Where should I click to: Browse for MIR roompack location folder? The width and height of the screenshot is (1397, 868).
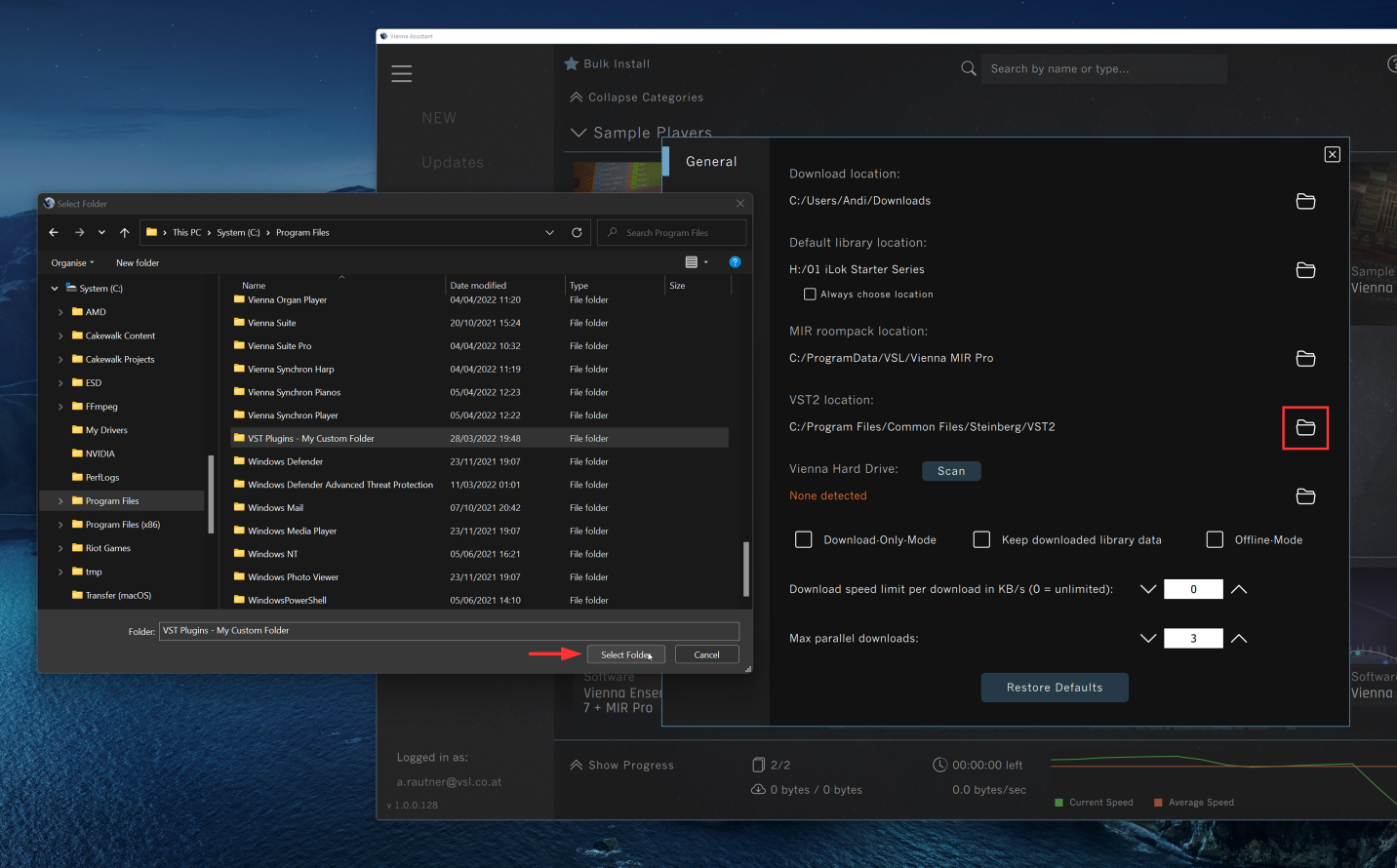pyautogui.click(x=1305, y=359)
